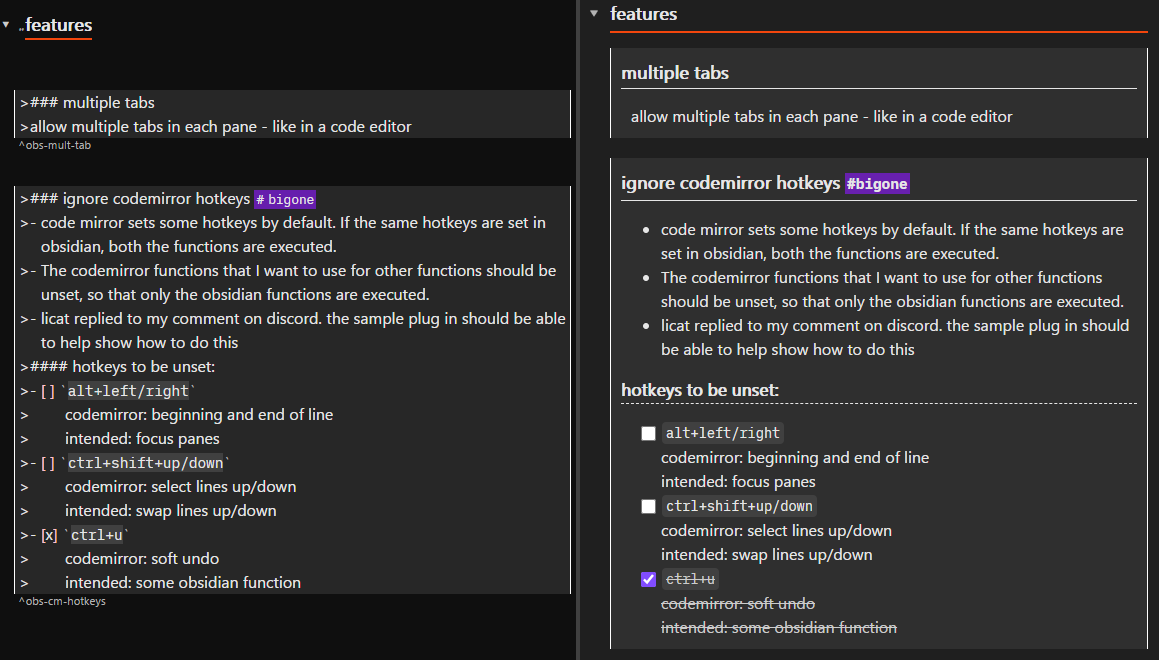Collapse the features heading in the preview pane
The image size is (1159, 660).
[x=594, y=14]
